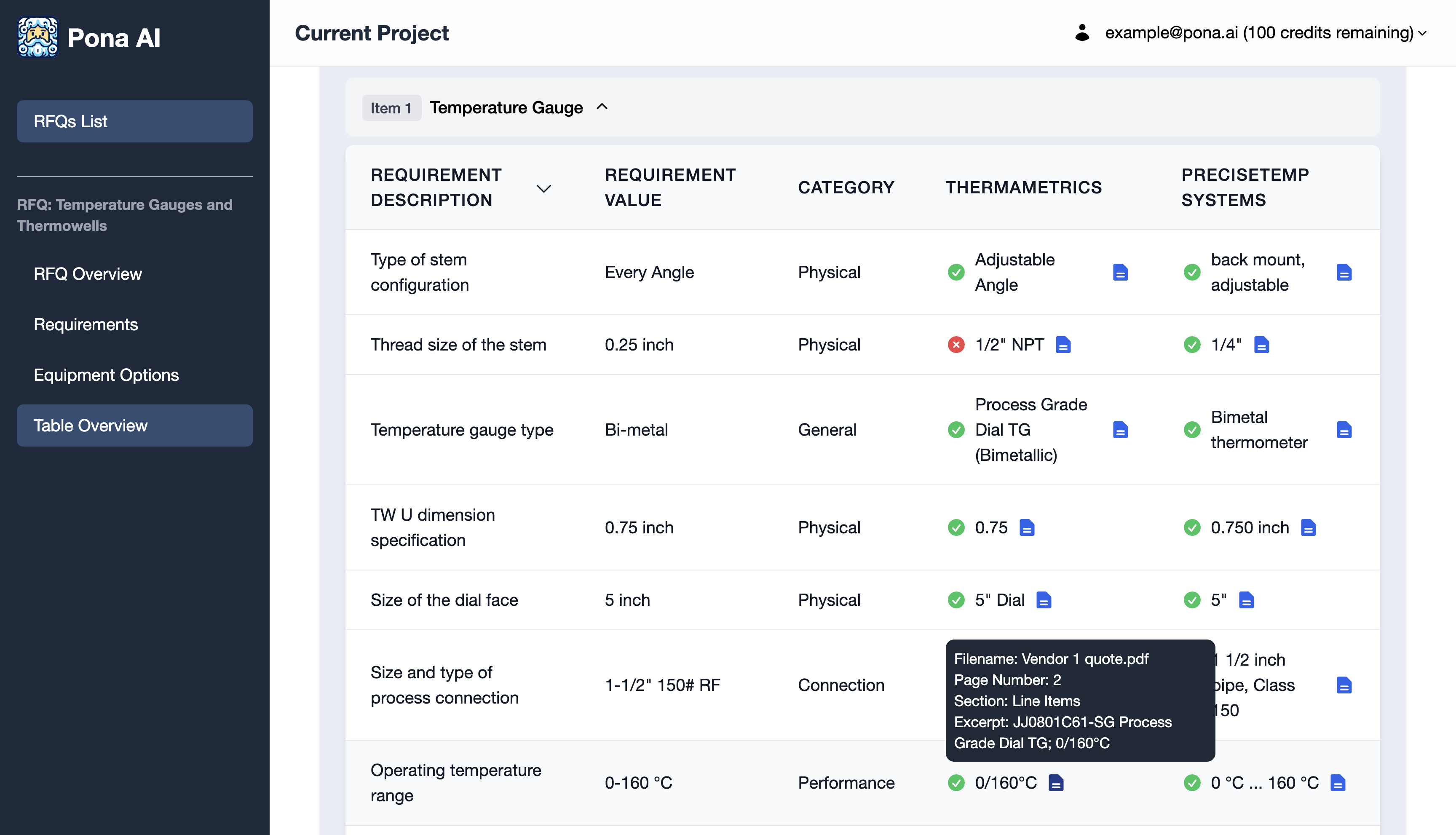Click 'Temperature gauge type' cell

462,430
